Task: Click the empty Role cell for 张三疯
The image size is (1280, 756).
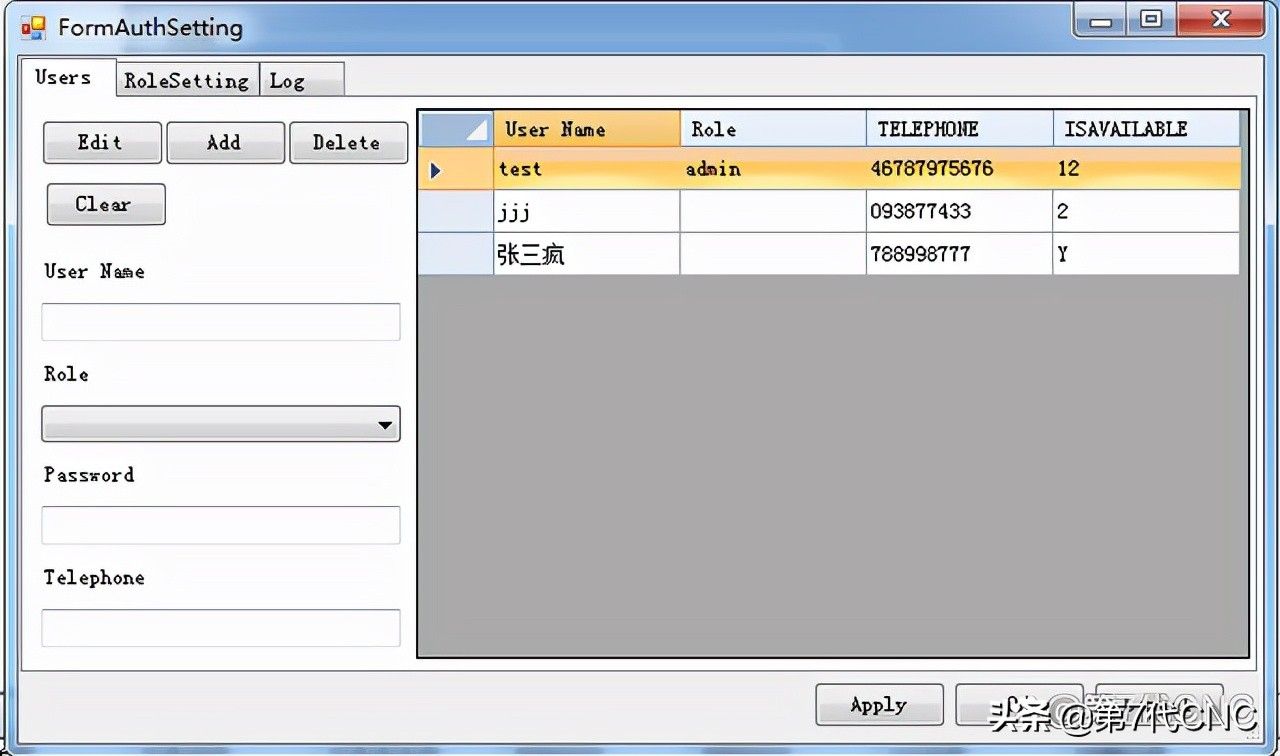Action: (773, 254)
